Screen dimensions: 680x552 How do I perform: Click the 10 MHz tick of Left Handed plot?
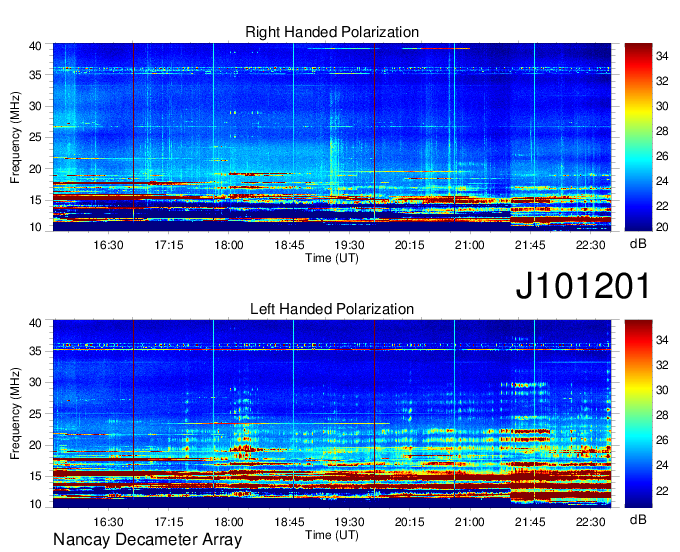35,504
